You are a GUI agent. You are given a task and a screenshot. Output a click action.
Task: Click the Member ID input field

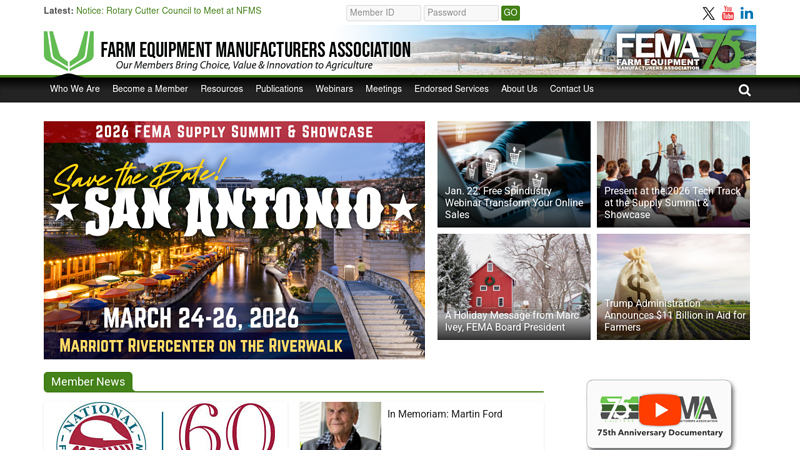tap(383, 13)
